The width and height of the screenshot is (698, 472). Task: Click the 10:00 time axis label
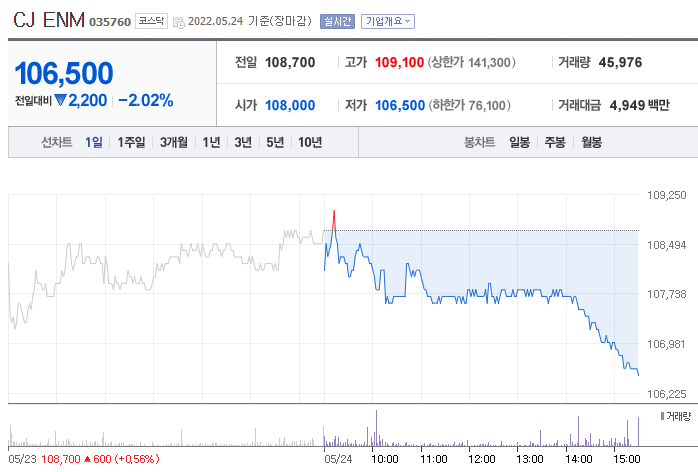(385, 459)
